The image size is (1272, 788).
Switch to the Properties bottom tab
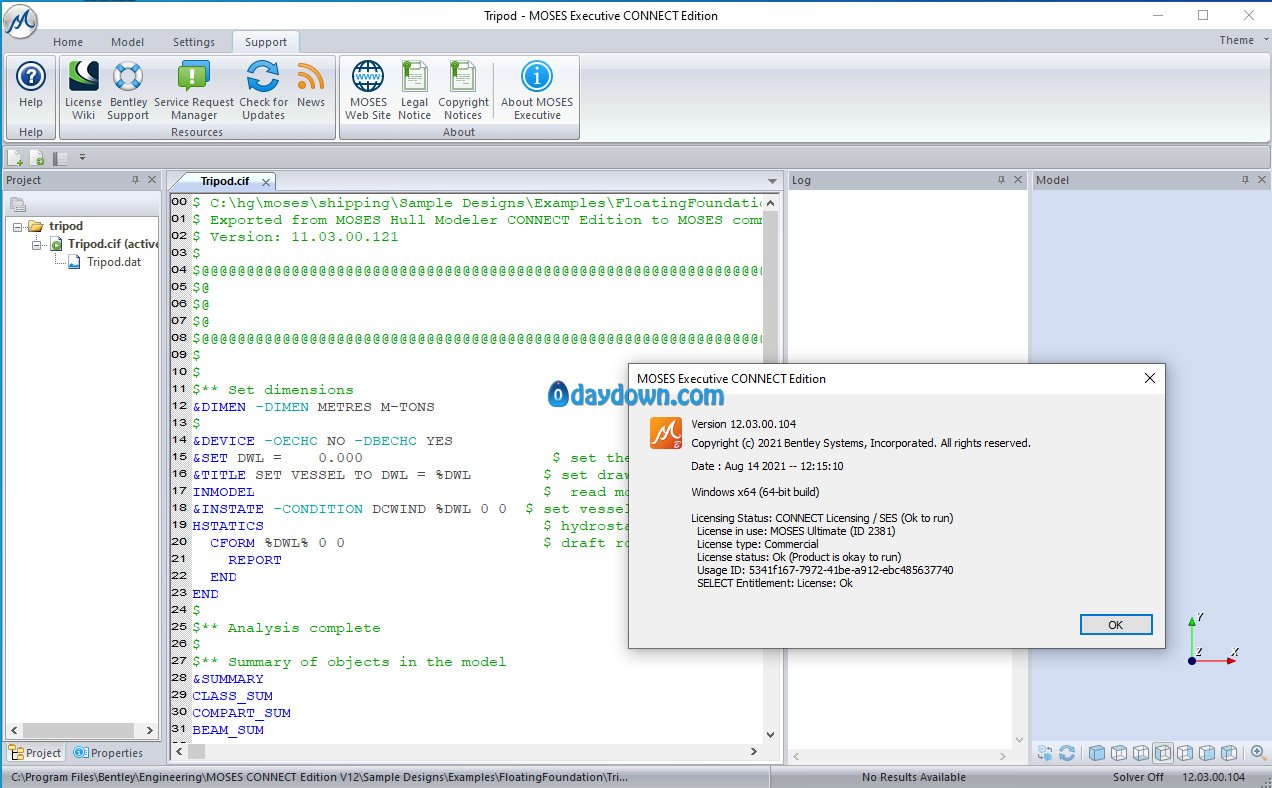click(108, 753)
